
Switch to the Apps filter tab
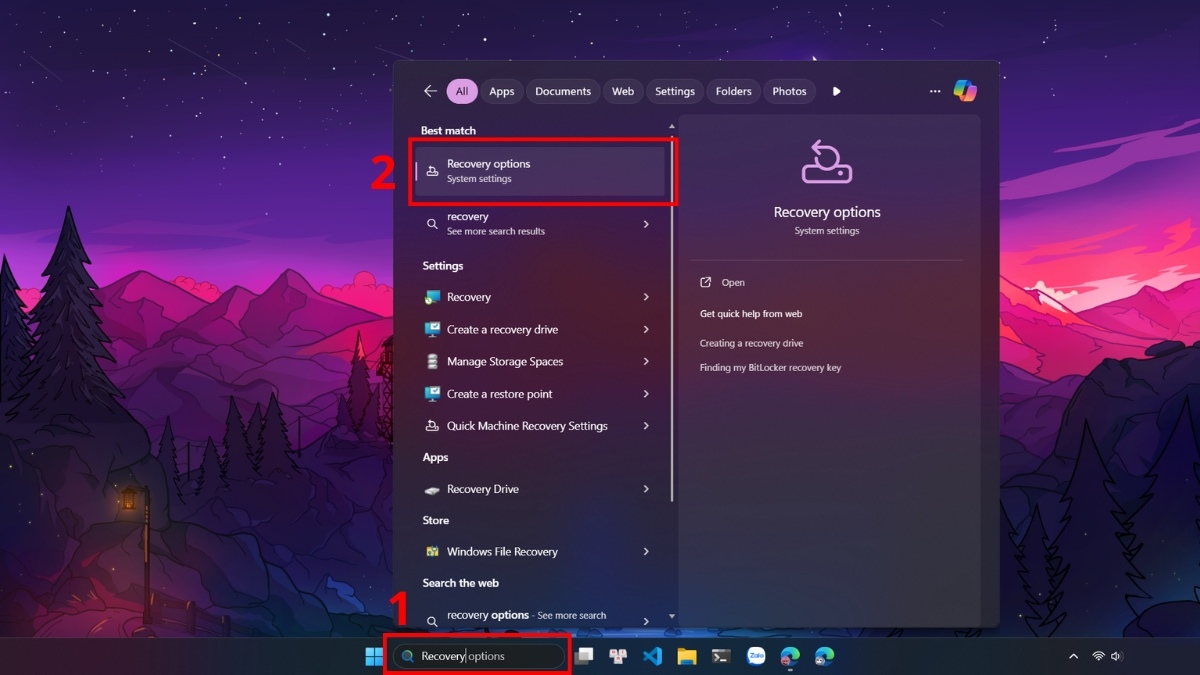pyautogui.click(x=501, y=91)
